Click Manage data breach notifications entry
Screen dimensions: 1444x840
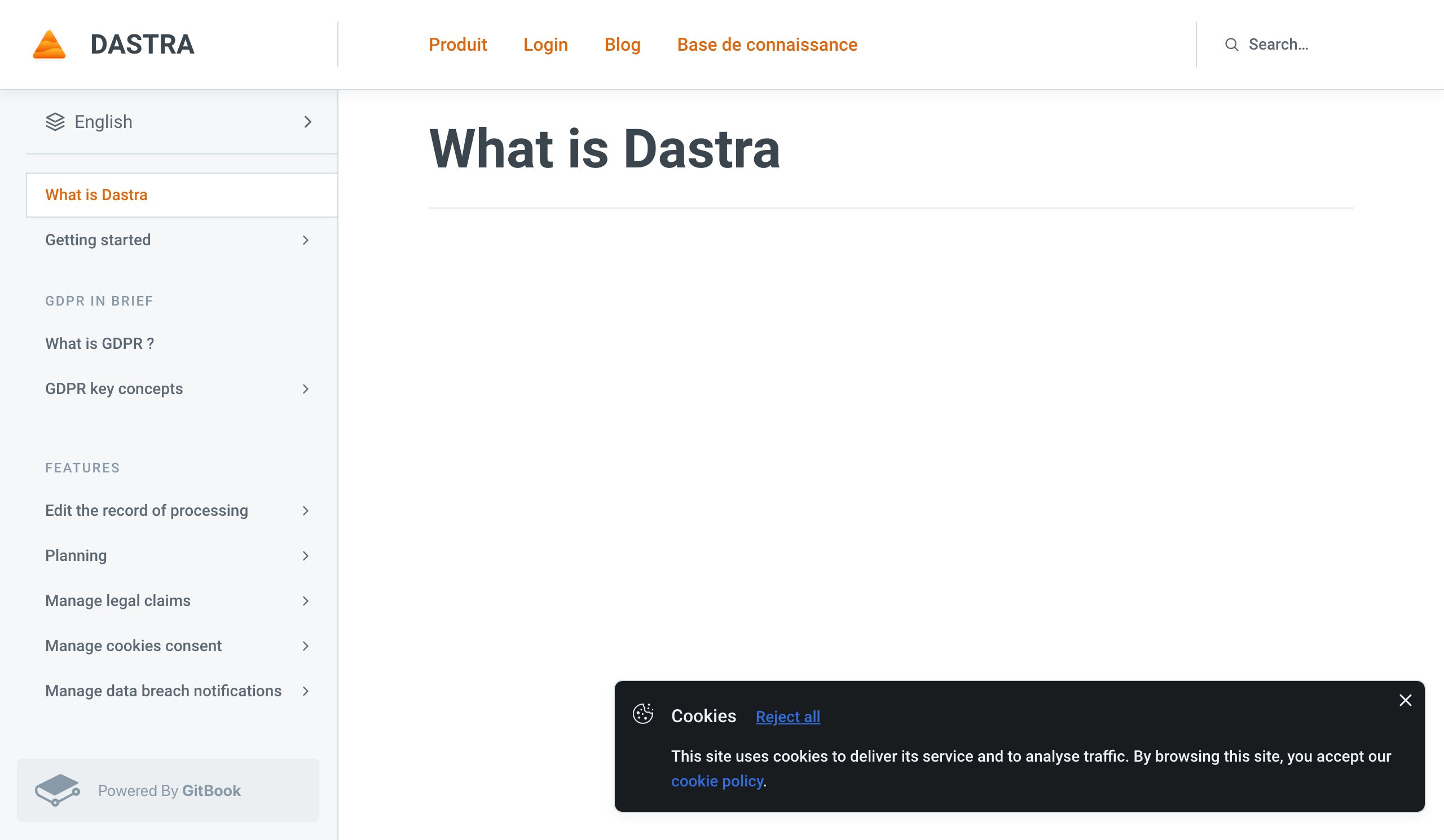point(164,691)
